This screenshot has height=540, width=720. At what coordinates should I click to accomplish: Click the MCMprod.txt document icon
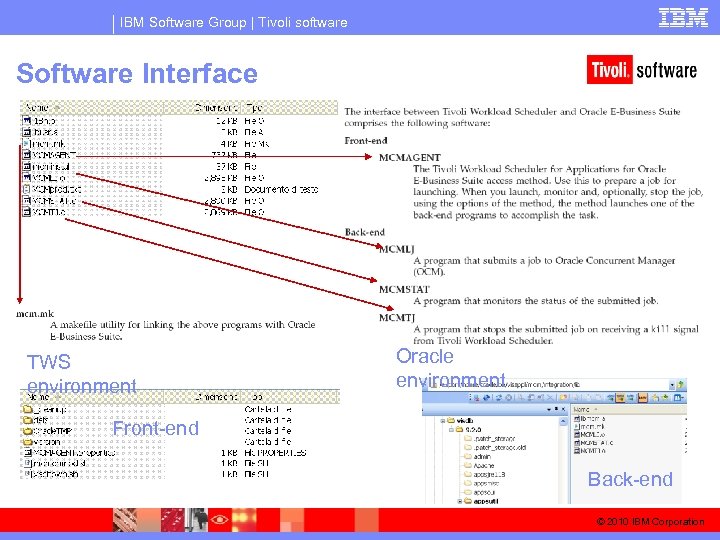[27, 189]
